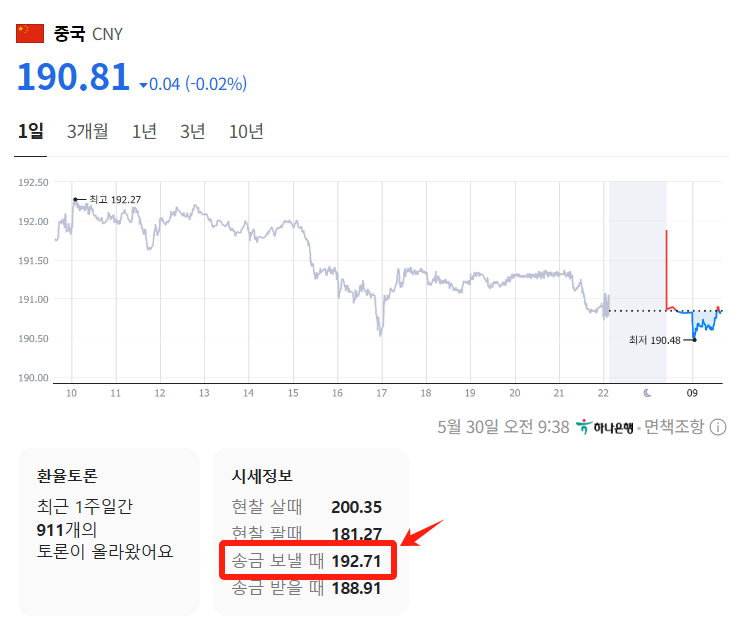Open the 면책조항 disclaimer link

tap(673, 427)
